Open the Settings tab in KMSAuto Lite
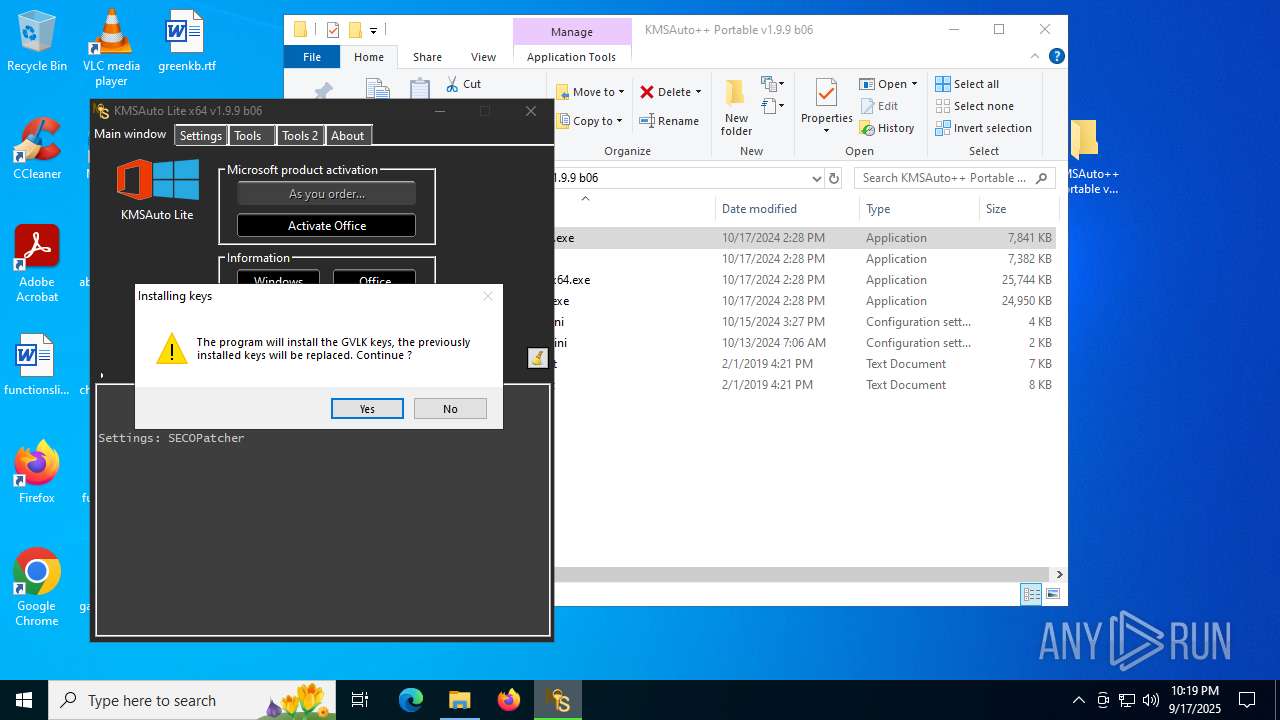The image size is (1280, 720). (201, 136)
